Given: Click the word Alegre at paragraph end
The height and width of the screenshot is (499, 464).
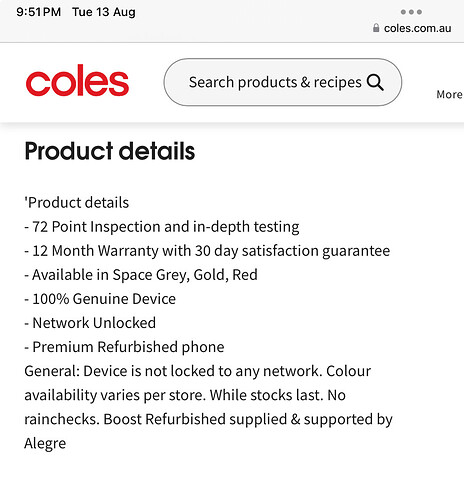Looking at the screenshot, I should click(45, 444).
